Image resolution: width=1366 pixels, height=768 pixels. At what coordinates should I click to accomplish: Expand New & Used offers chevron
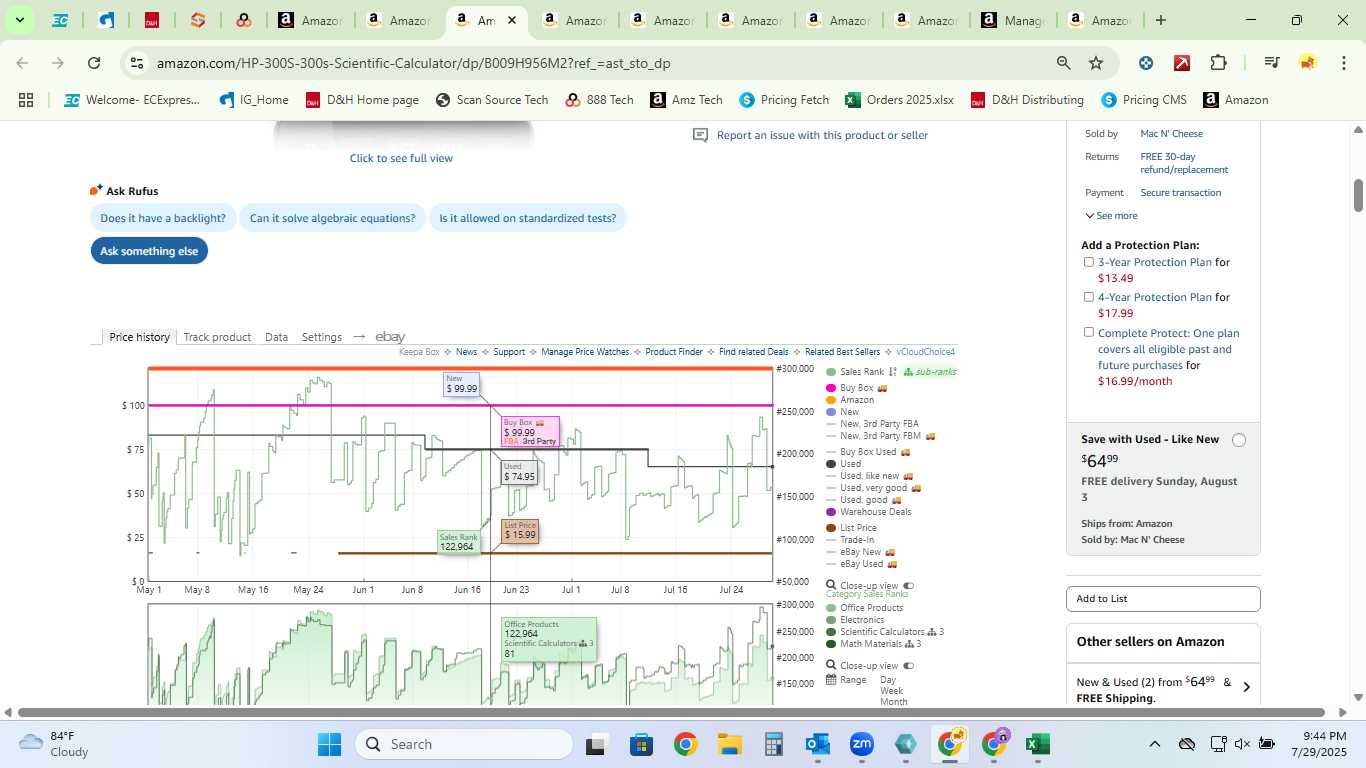pyautogui.click(x=1246, y=687)
